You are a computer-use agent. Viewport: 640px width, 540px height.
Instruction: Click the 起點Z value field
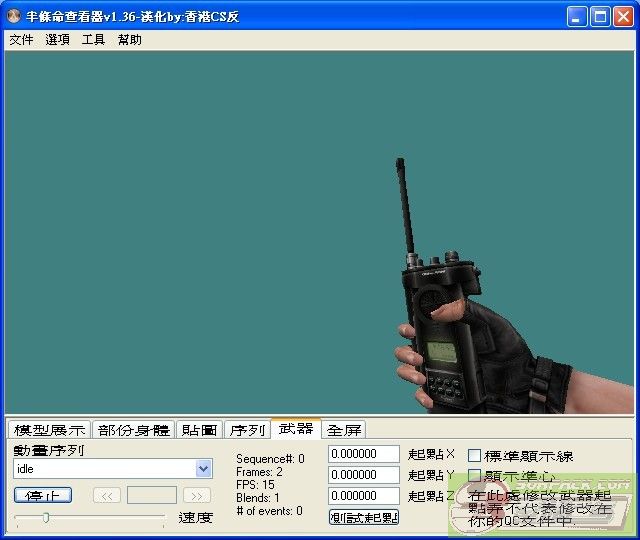click(364, 496)
